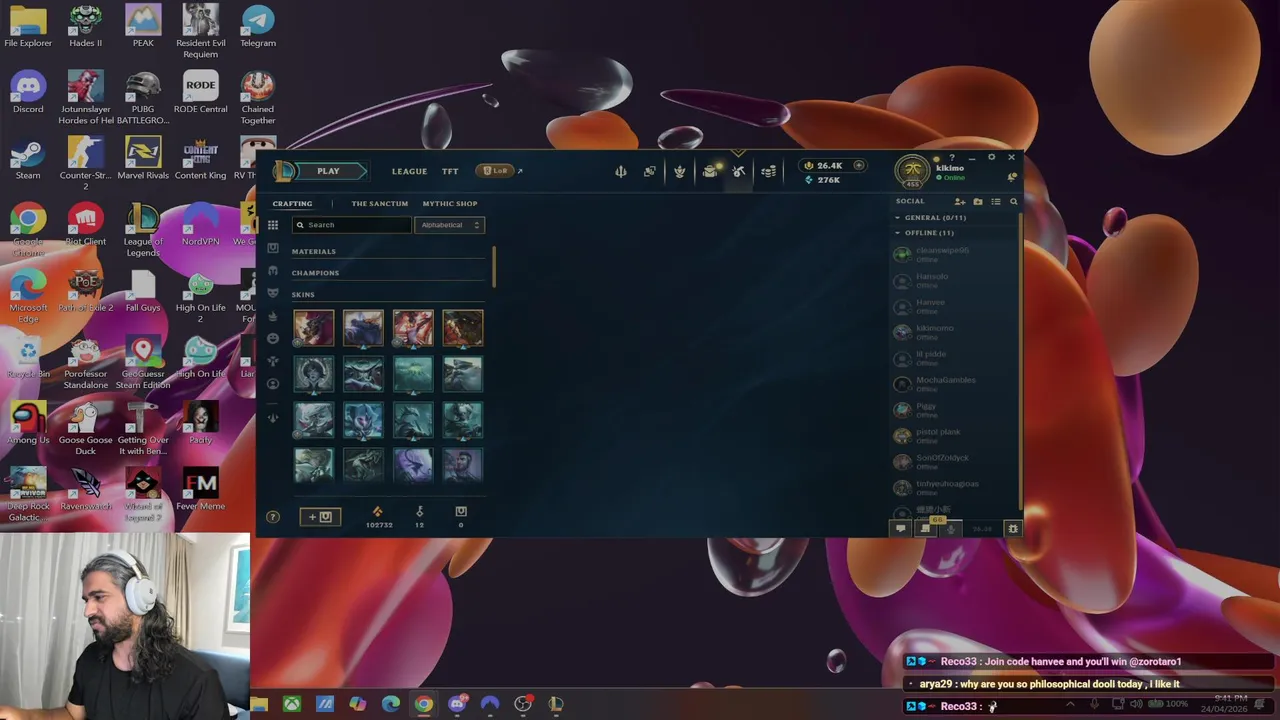
Task: Click the orange essence icon showing 102732
Action: coord(378,512)
